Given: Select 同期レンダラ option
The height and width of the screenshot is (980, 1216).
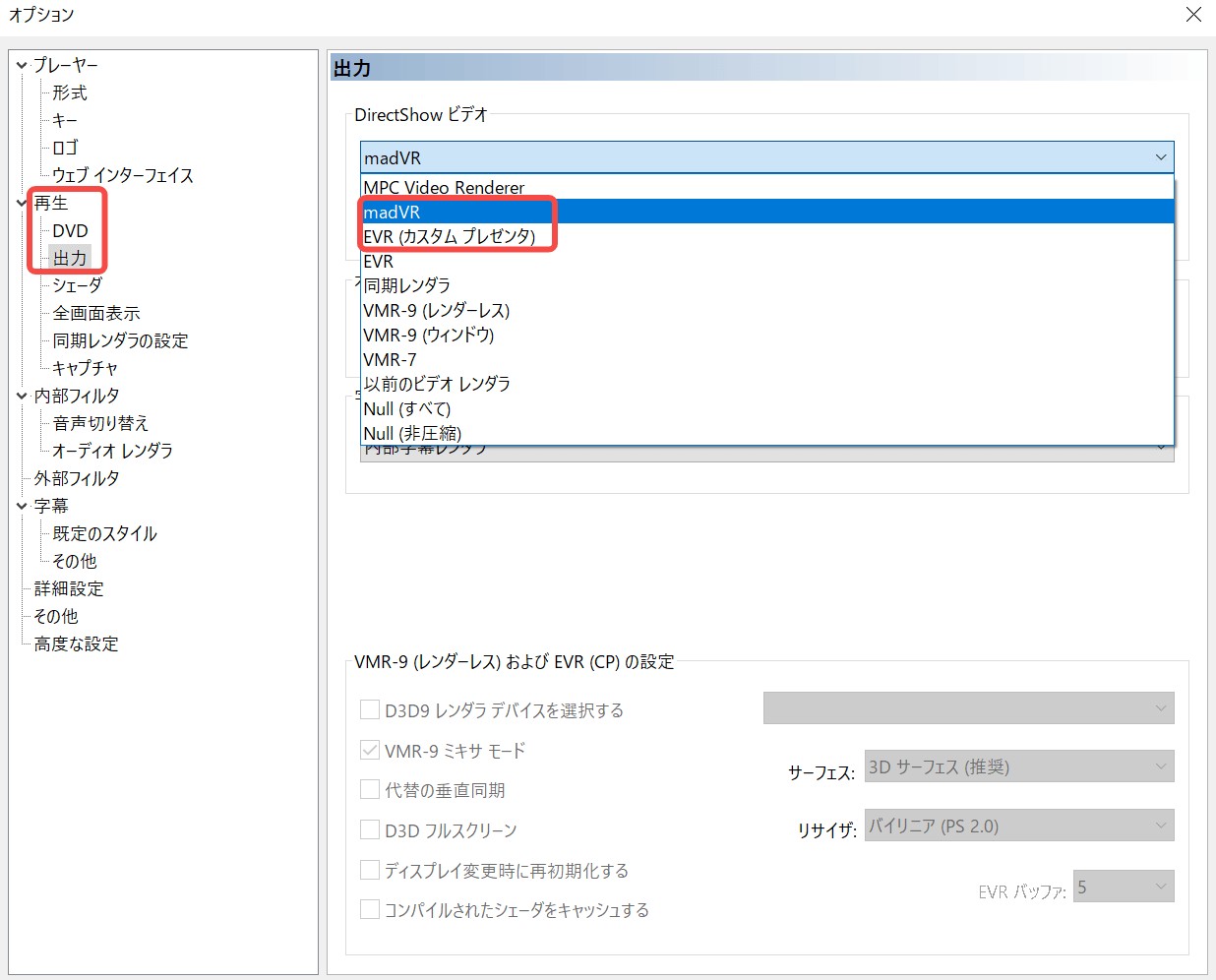Looking at the screenshot, I should tap(767, 285).
